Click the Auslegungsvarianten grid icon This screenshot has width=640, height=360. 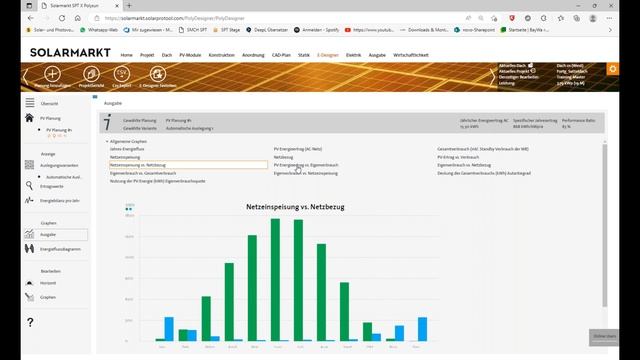pyautogui.click(x=29, y=165)
